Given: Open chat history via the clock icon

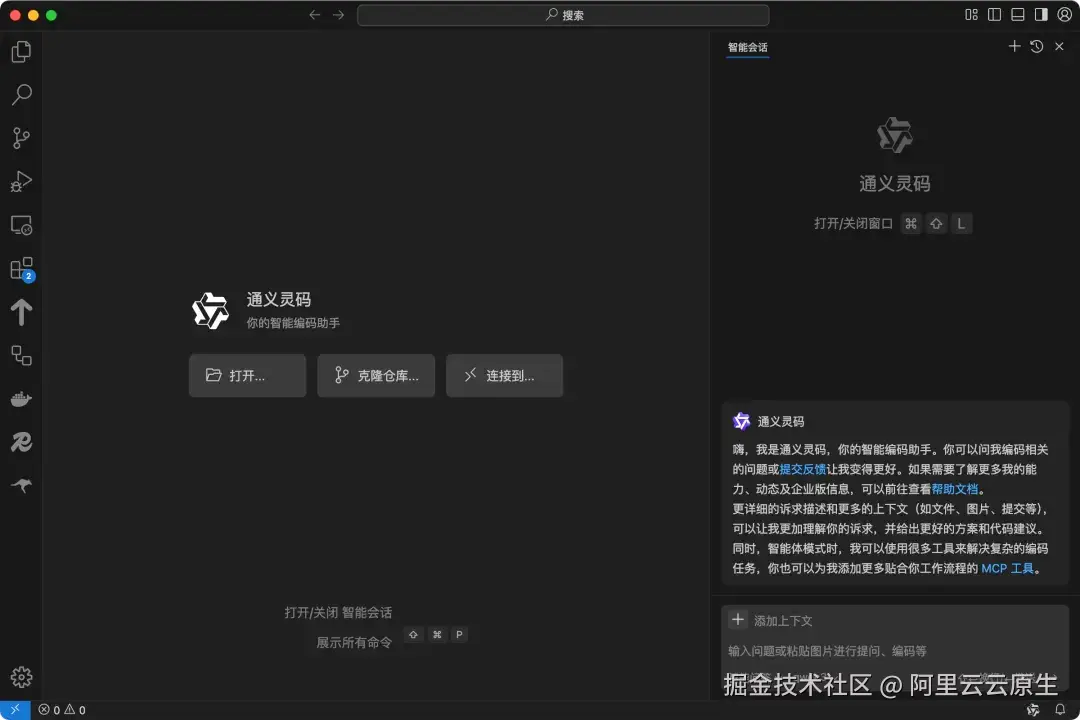Looking at the screenshot, I should (1037, 46).
